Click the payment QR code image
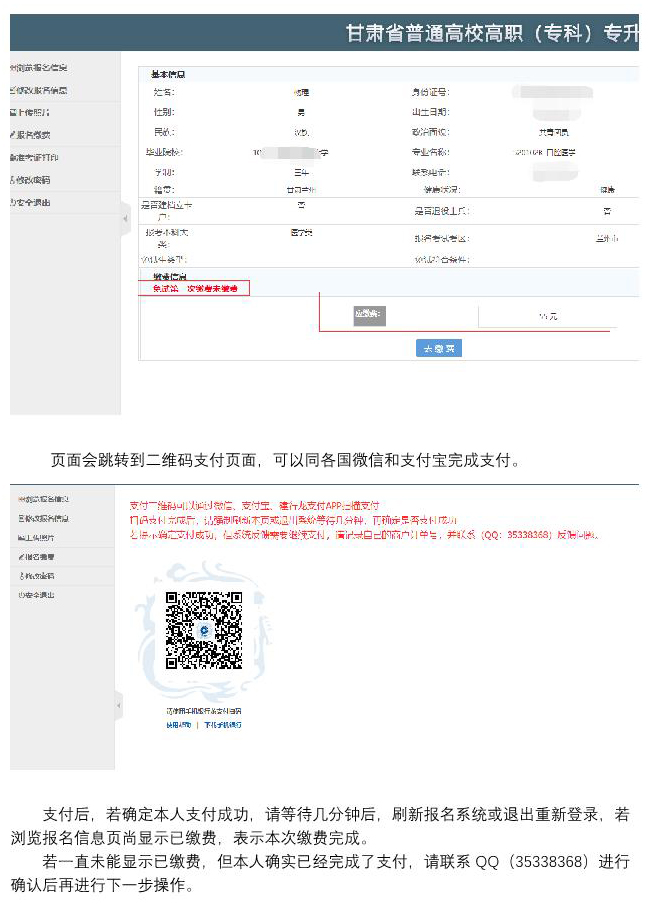The width and height of the screenshot is (656, 915). [204, 630]
